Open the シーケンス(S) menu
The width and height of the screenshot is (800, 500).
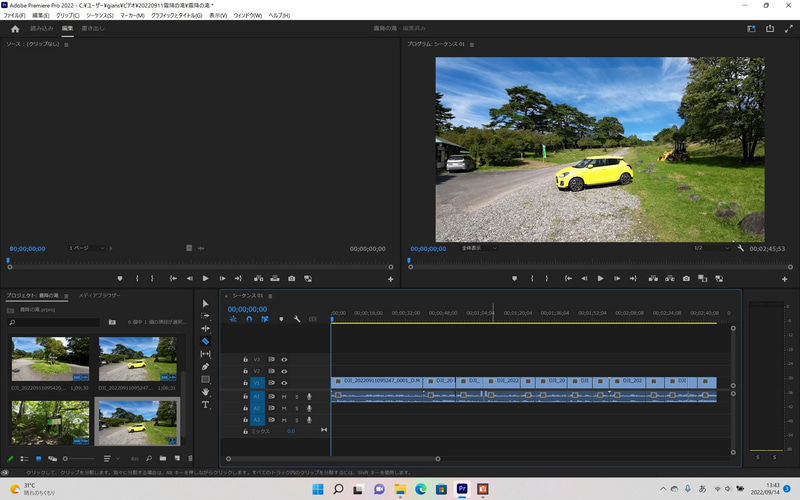coord(98,16)
